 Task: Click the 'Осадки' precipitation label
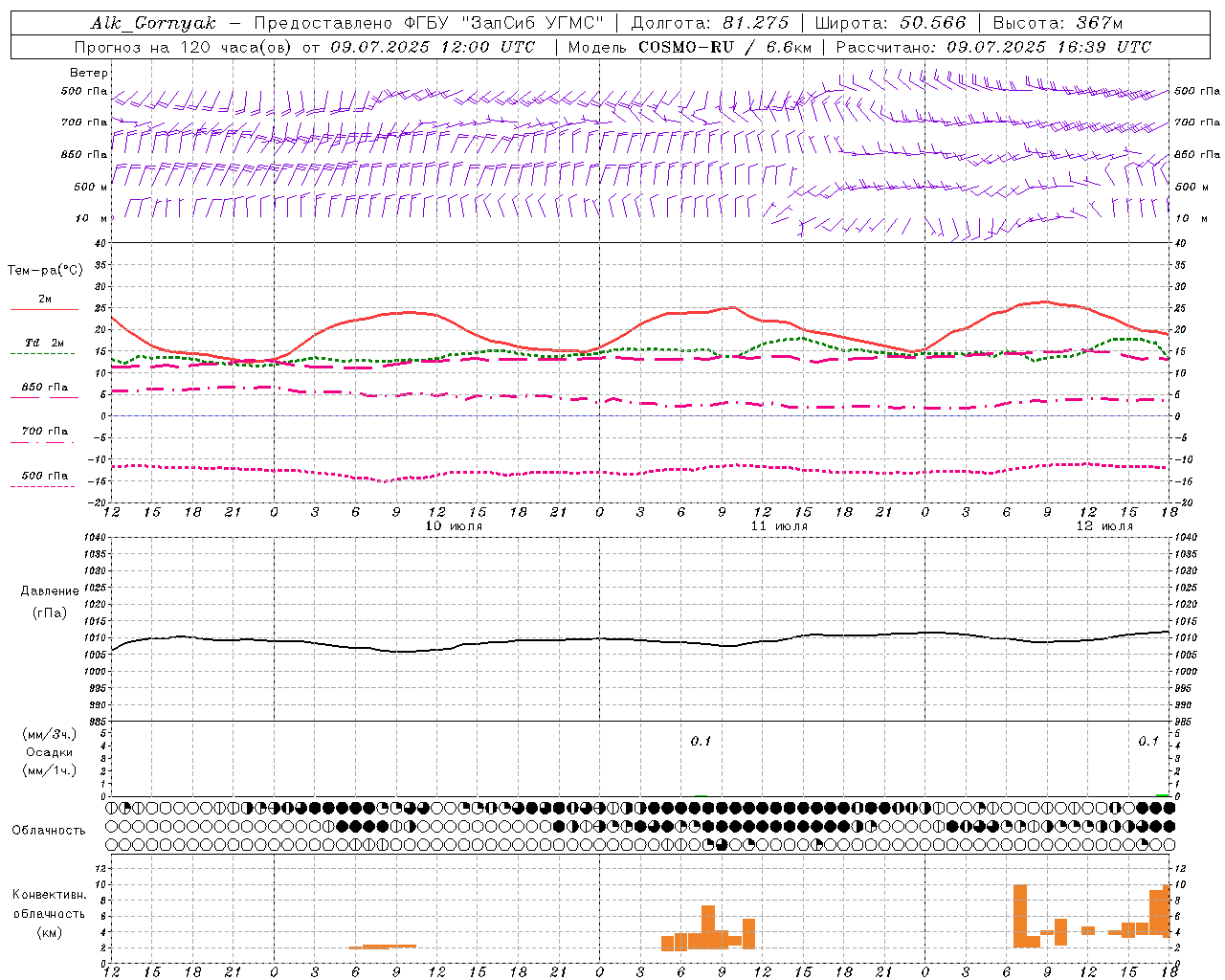50,752
